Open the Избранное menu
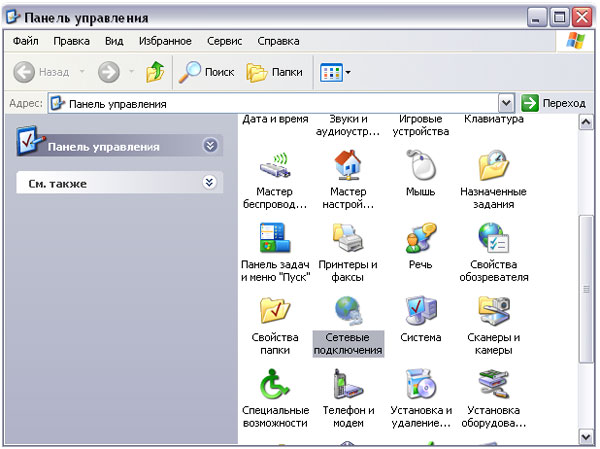Viewport: 600px width, 449px height. tap(165, 41)
